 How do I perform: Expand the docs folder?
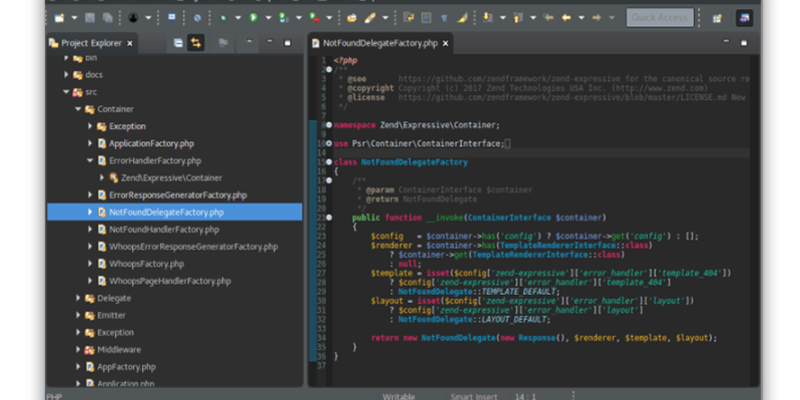pos(66,74)
